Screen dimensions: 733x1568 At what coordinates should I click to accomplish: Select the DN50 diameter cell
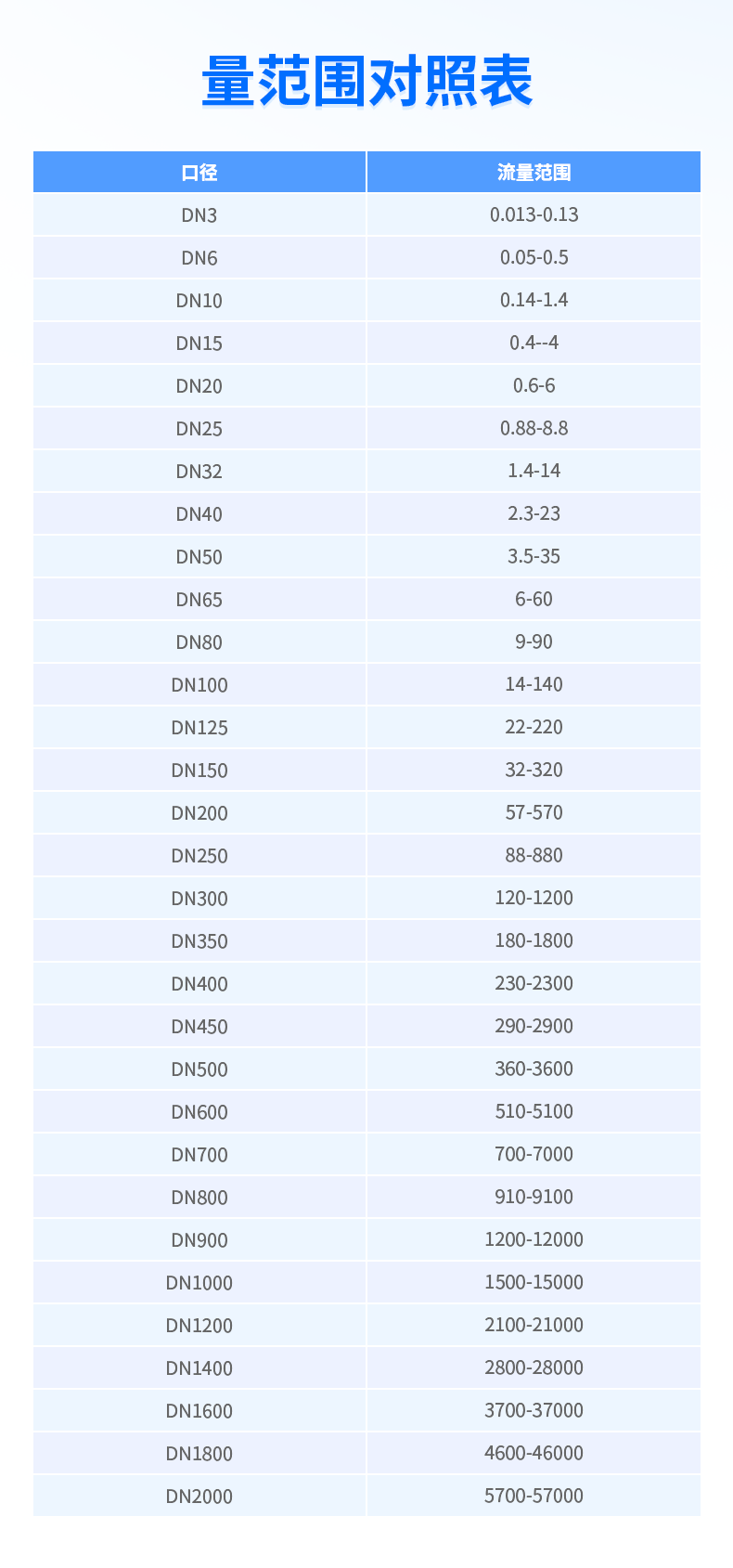[x=199, y=557]
